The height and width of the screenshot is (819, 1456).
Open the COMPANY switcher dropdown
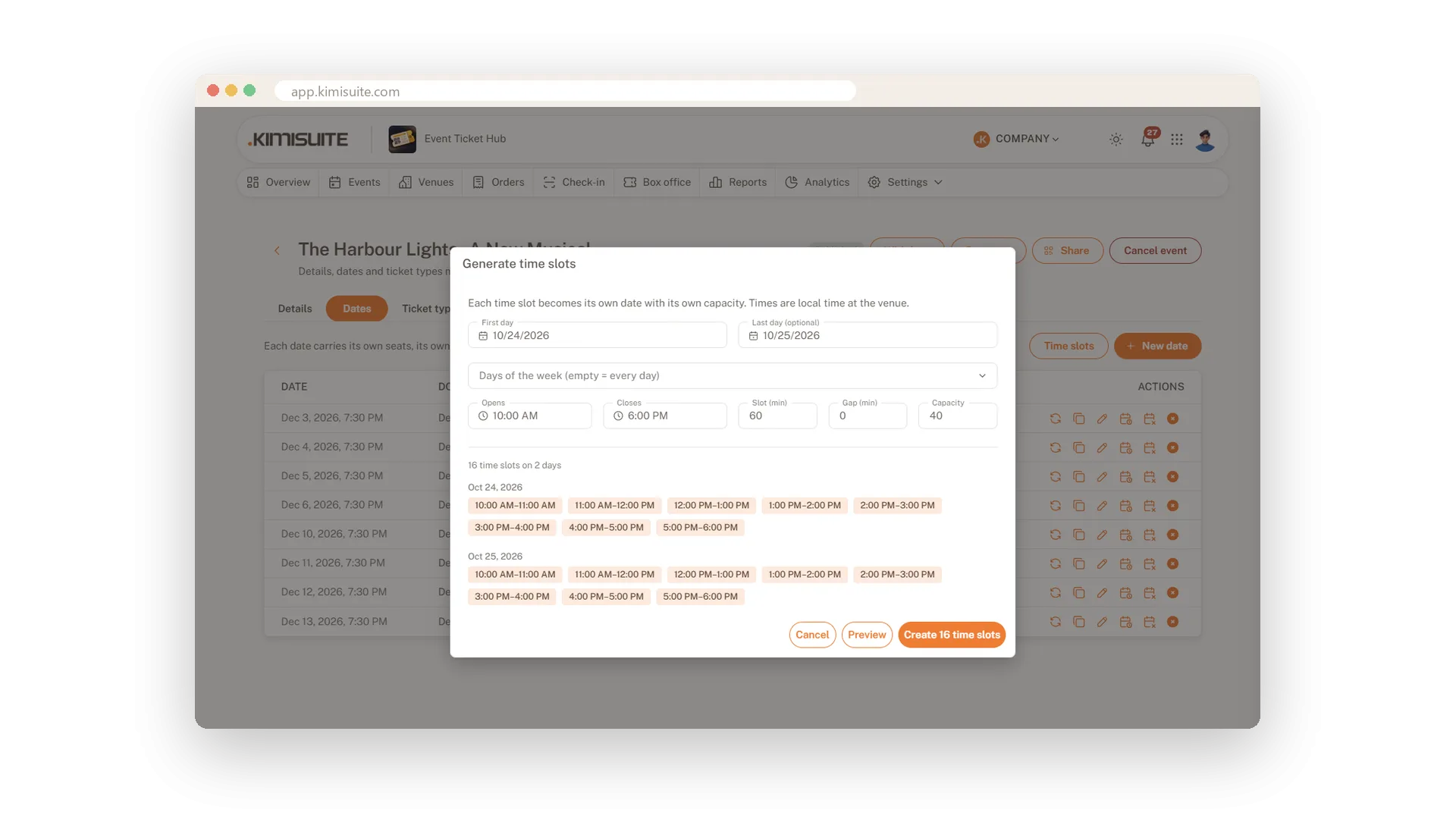click(1017, 139)
